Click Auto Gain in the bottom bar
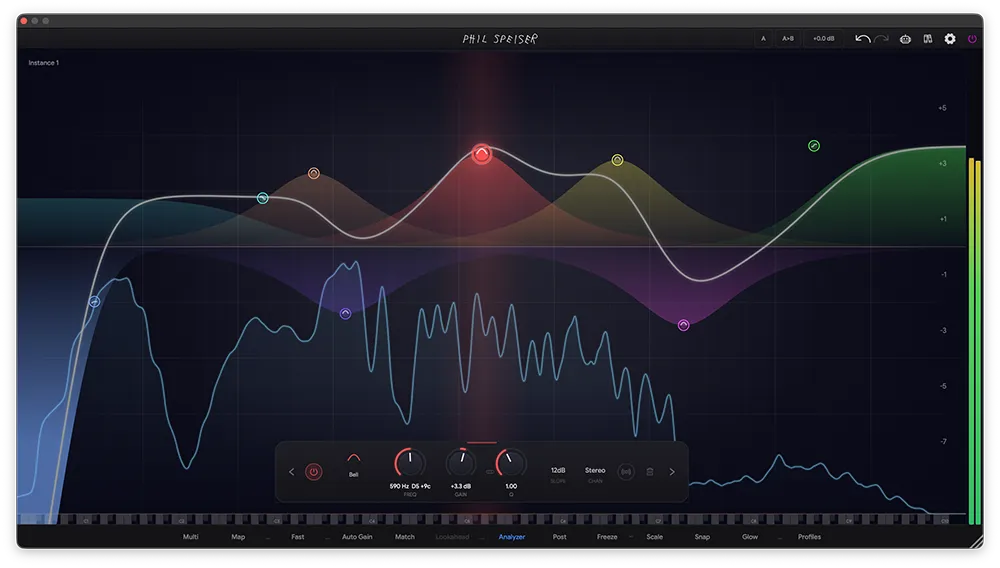The image size is (1000, 568). (357, 537)
